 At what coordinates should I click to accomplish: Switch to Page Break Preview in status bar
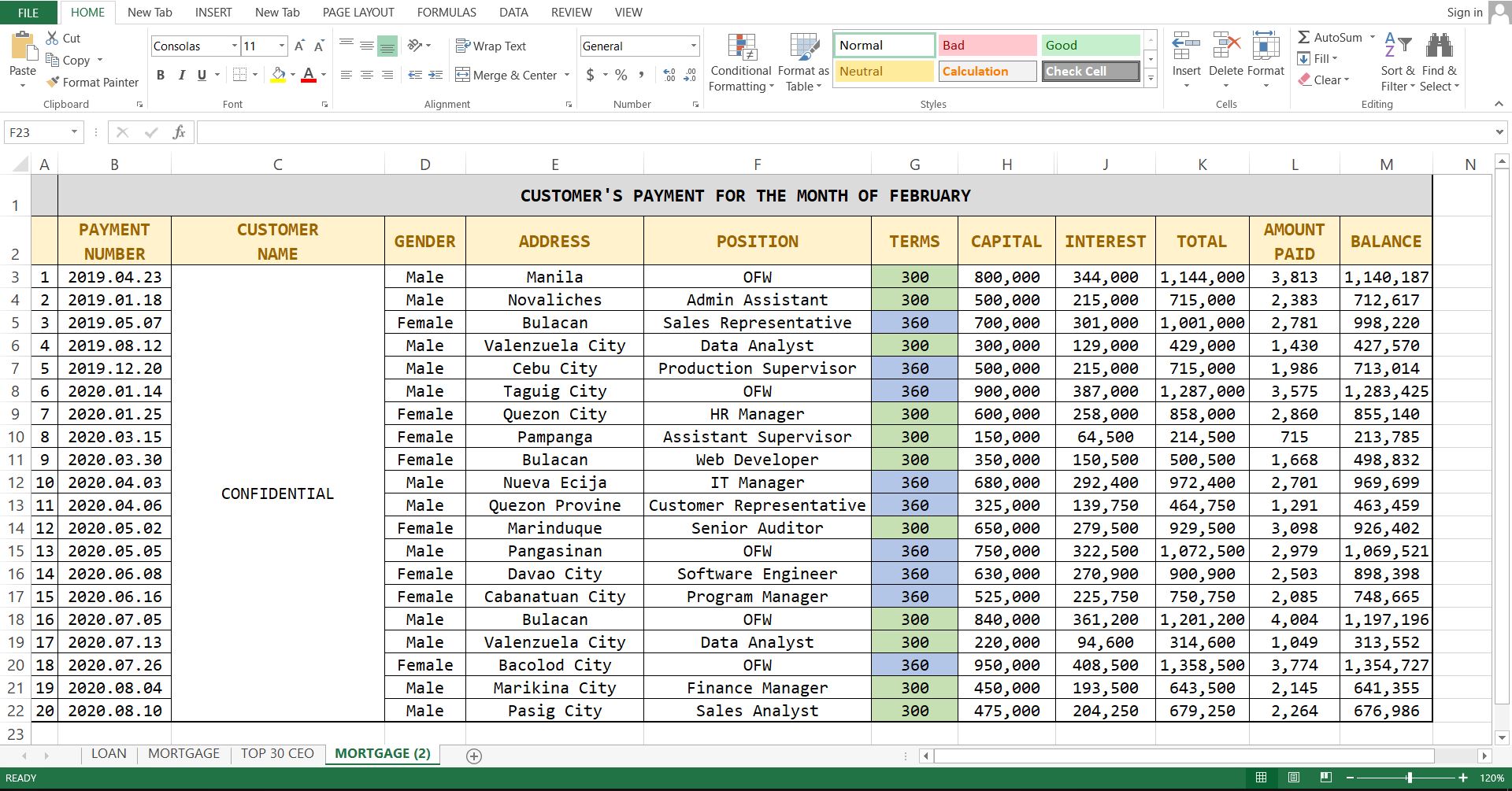coord(1325,778)
